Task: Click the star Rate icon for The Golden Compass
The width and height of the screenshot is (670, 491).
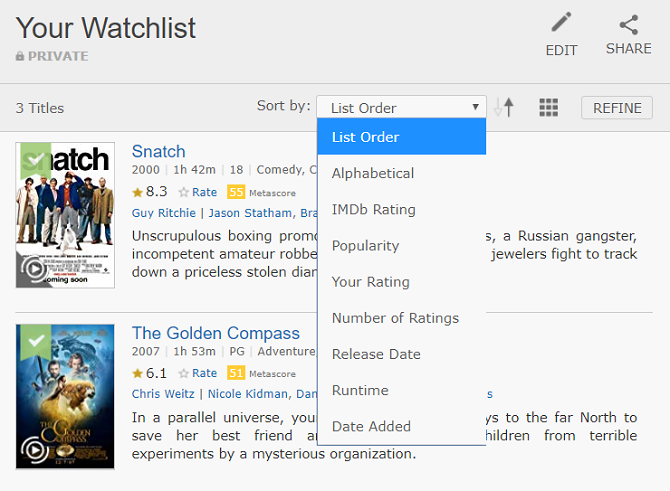Action: [184, 374]
